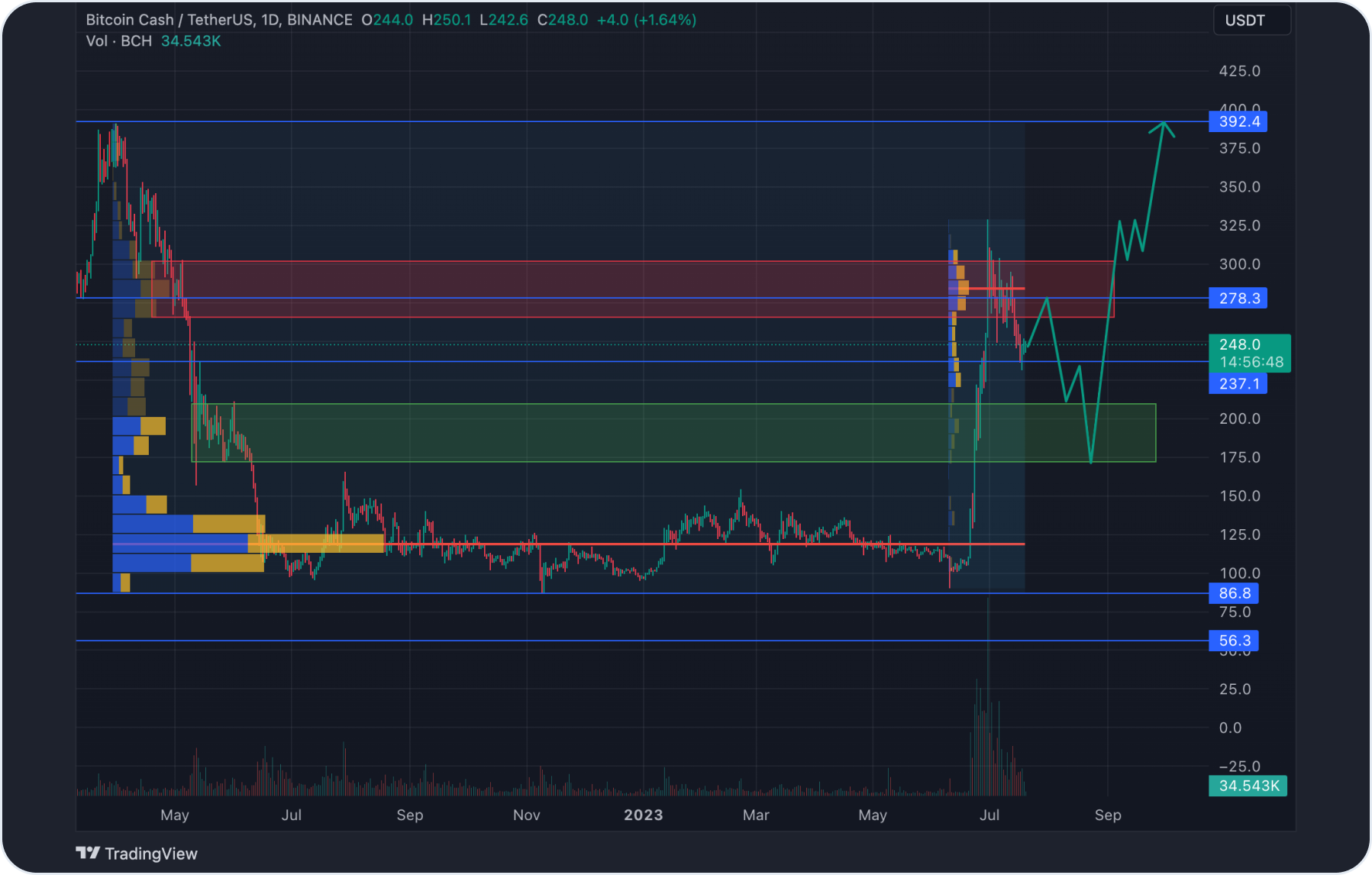Image resolution: width=1372 pixels, height=875 pixels.
Task: Click the 34.543K volume value readout
Action: (x=1248, y=785)
